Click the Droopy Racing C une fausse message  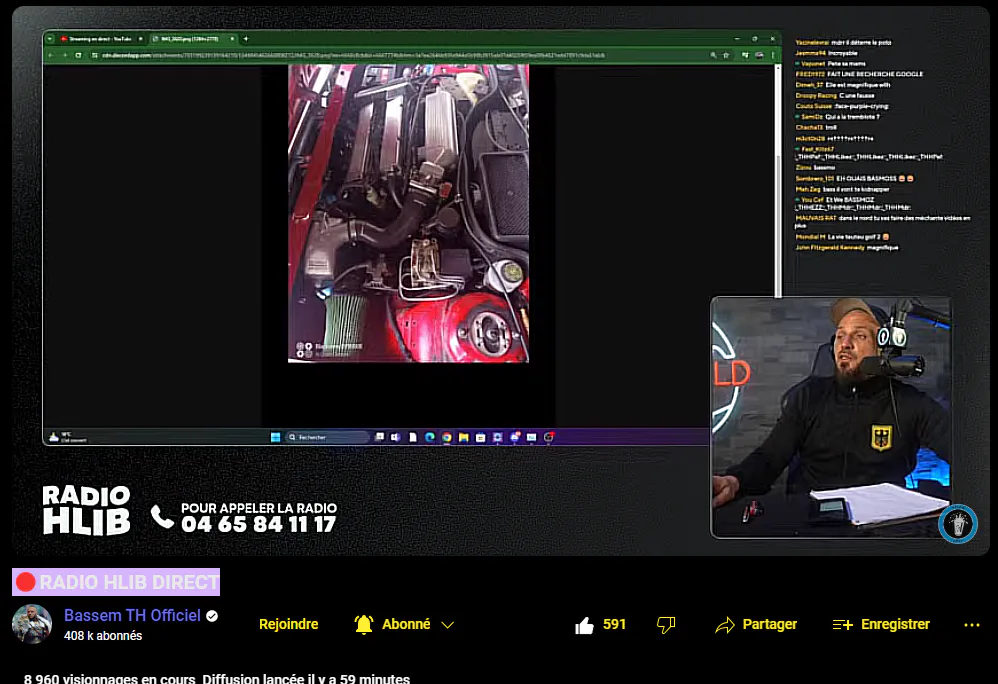(x=834, y=95)
